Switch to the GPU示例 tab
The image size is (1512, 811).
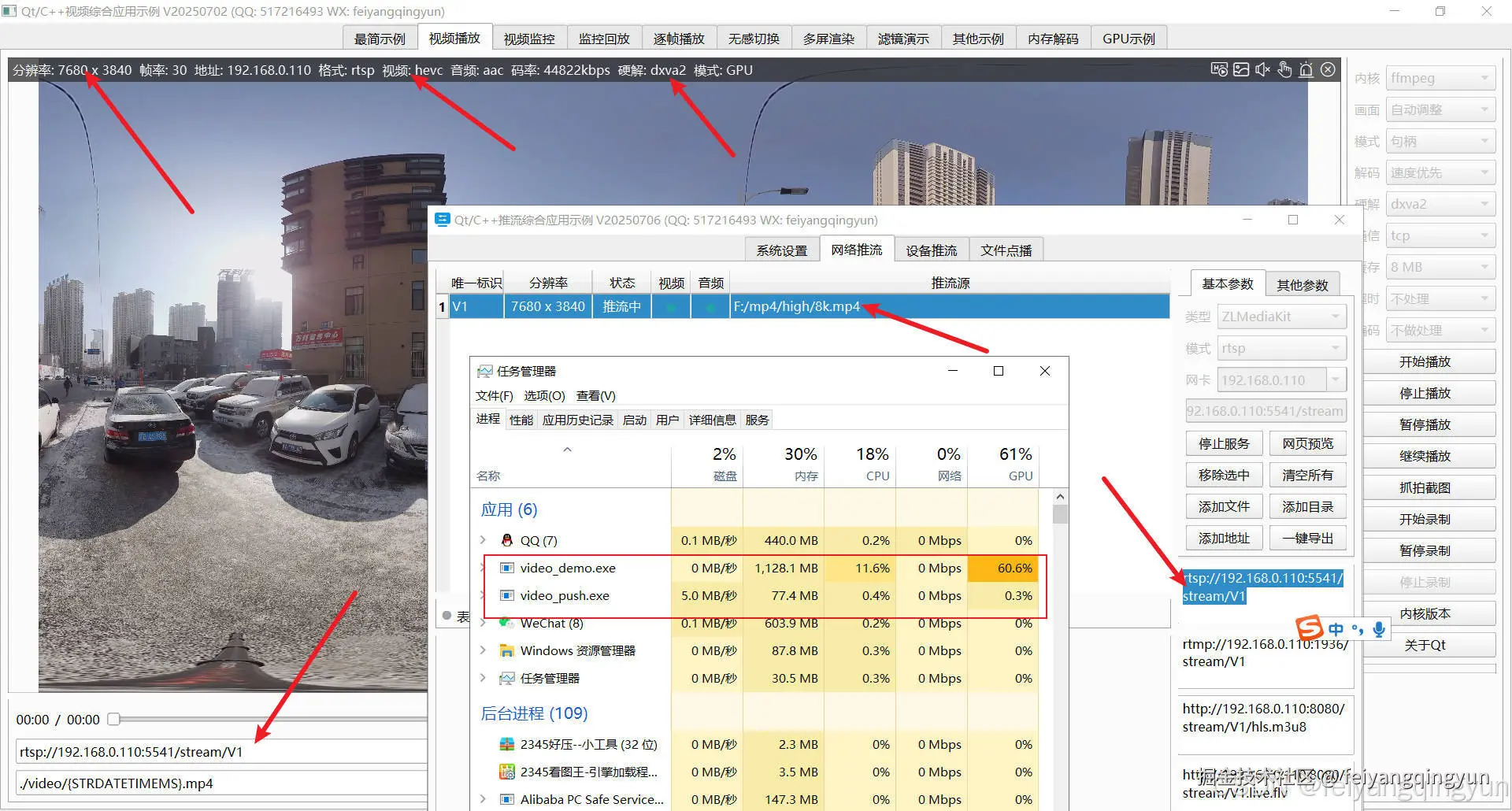pos(1128,39)
